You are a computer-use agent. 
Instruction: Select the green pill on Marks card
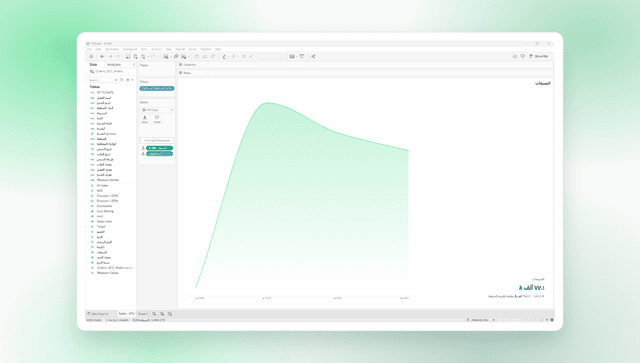(x=160, y=148)
